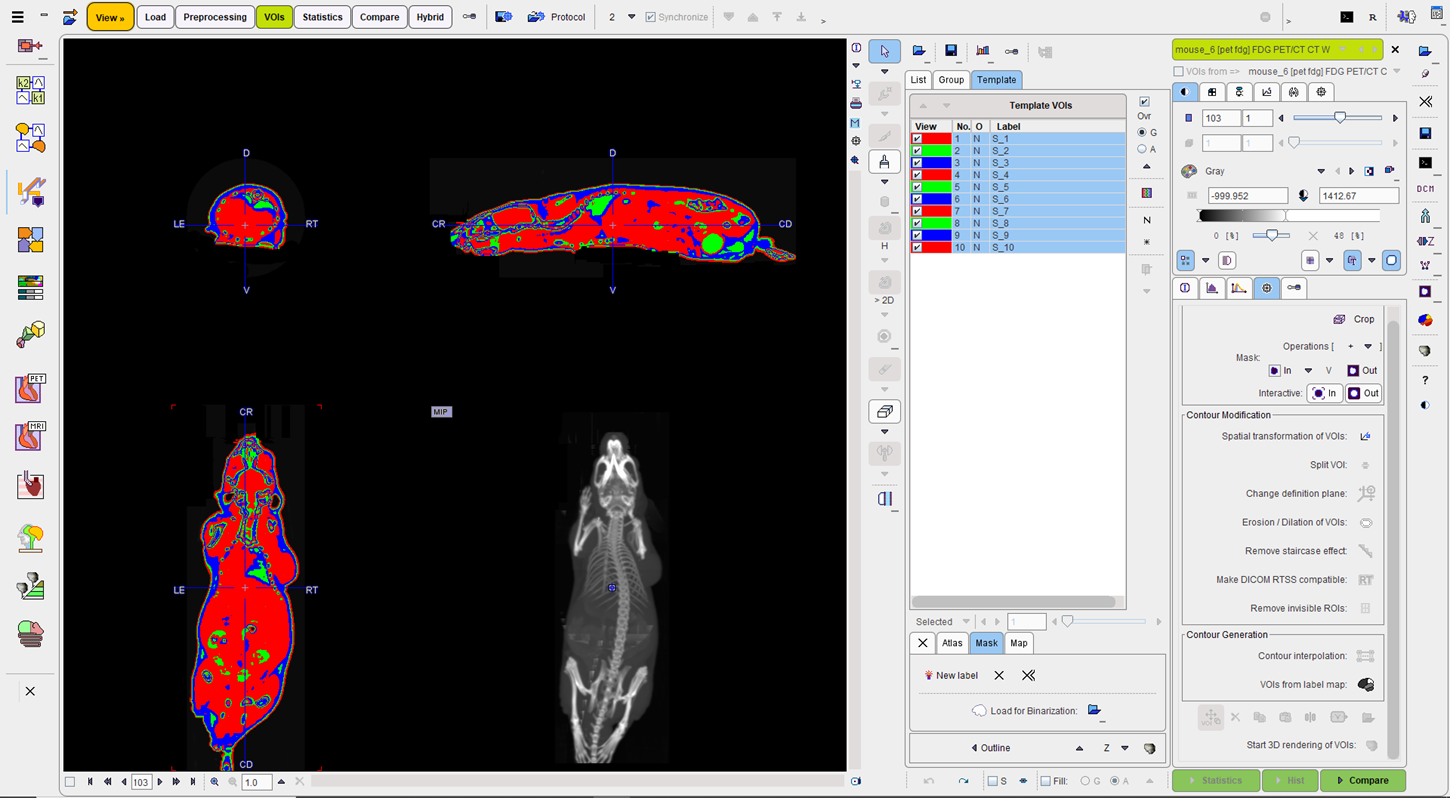Select the paint brush VOI tool
Image resolution: width=1450 pixels, height=798 pixels.
884,161
